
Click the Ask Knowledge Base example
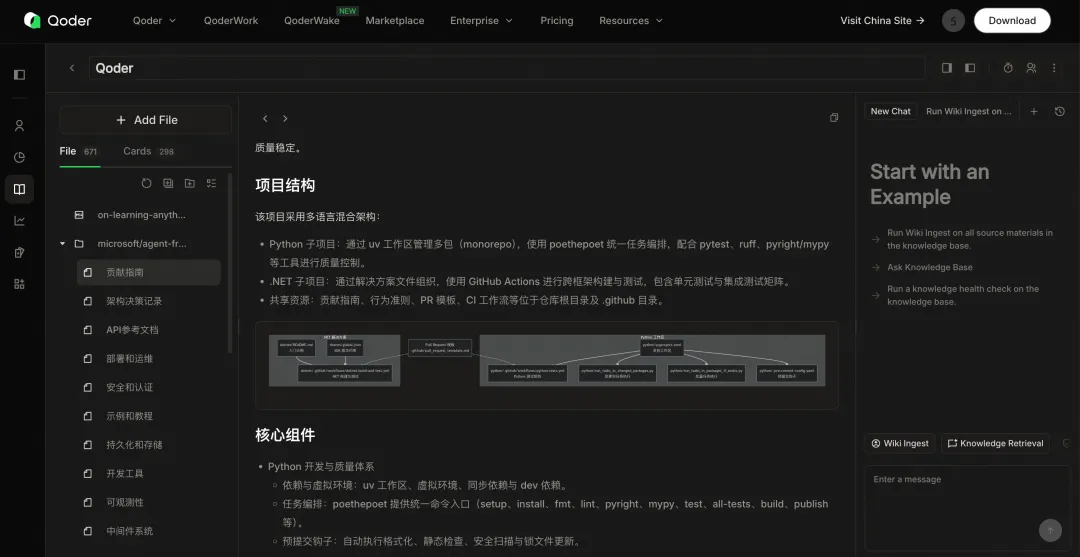(922, 267)
